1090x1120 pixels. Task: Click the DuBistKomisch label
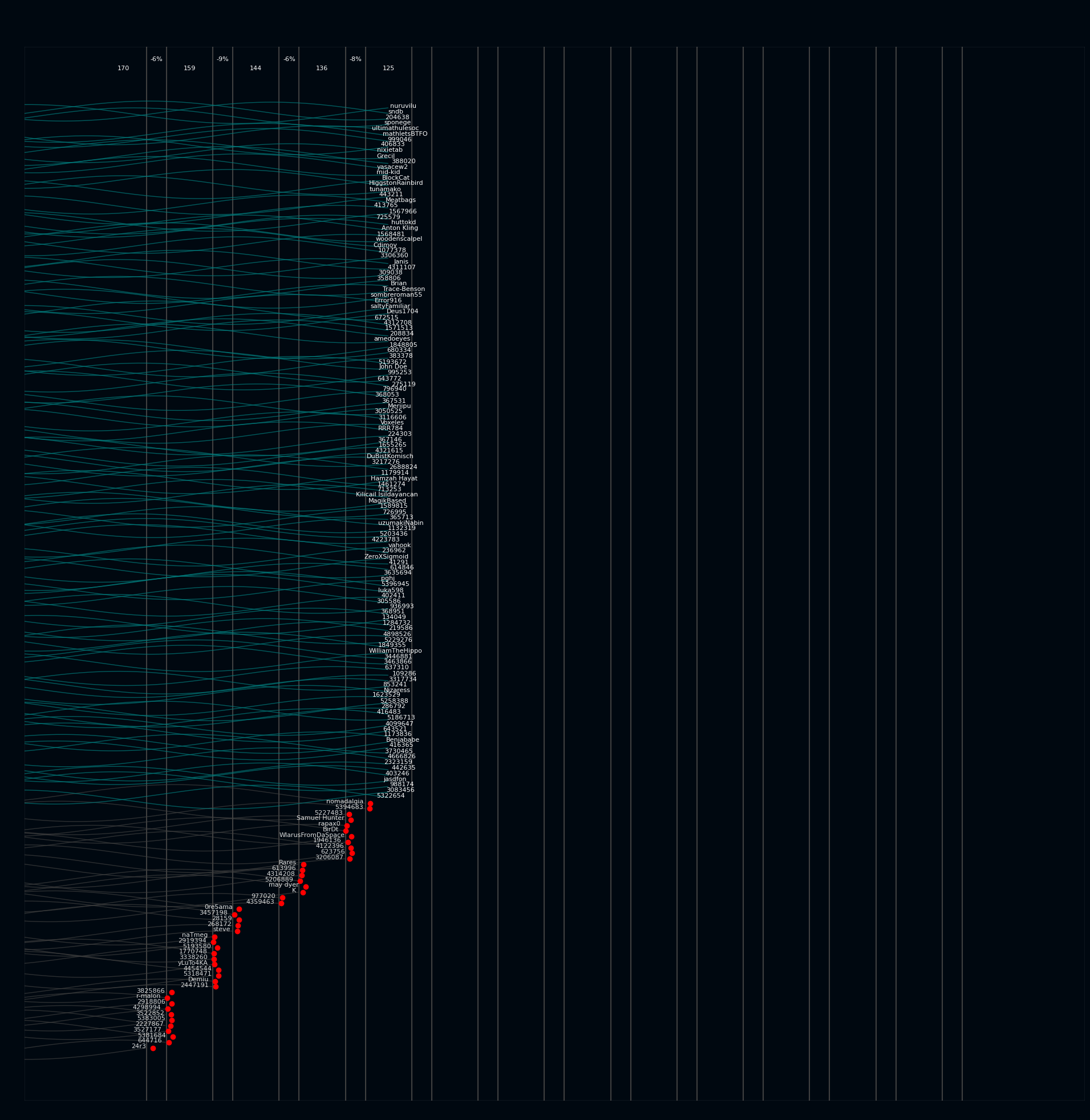point(389,456)
